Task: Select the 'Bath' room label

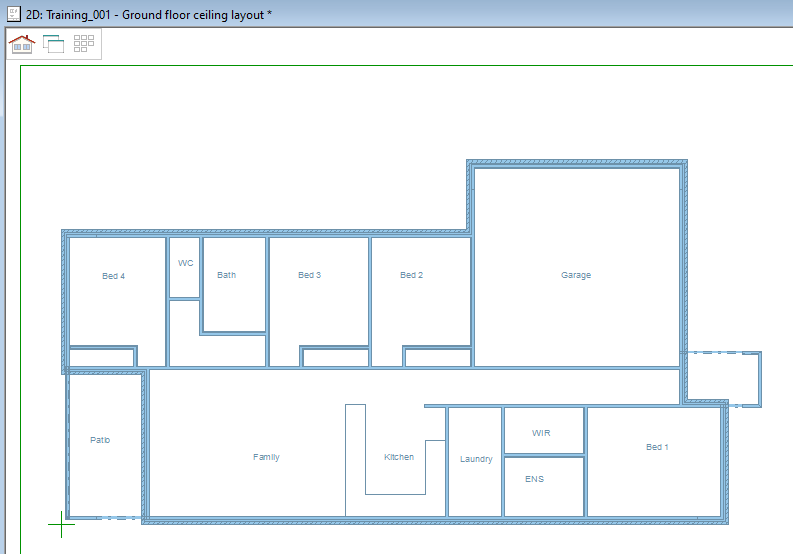Action: click(227, 275)
